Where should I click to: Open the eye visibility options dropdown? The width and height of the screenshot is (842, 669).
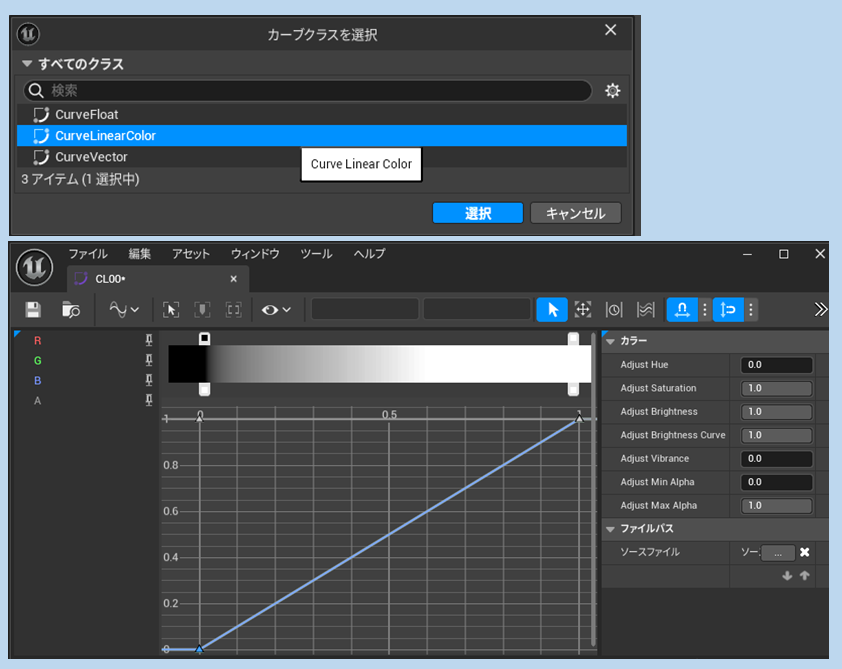[x=276, y=310]
